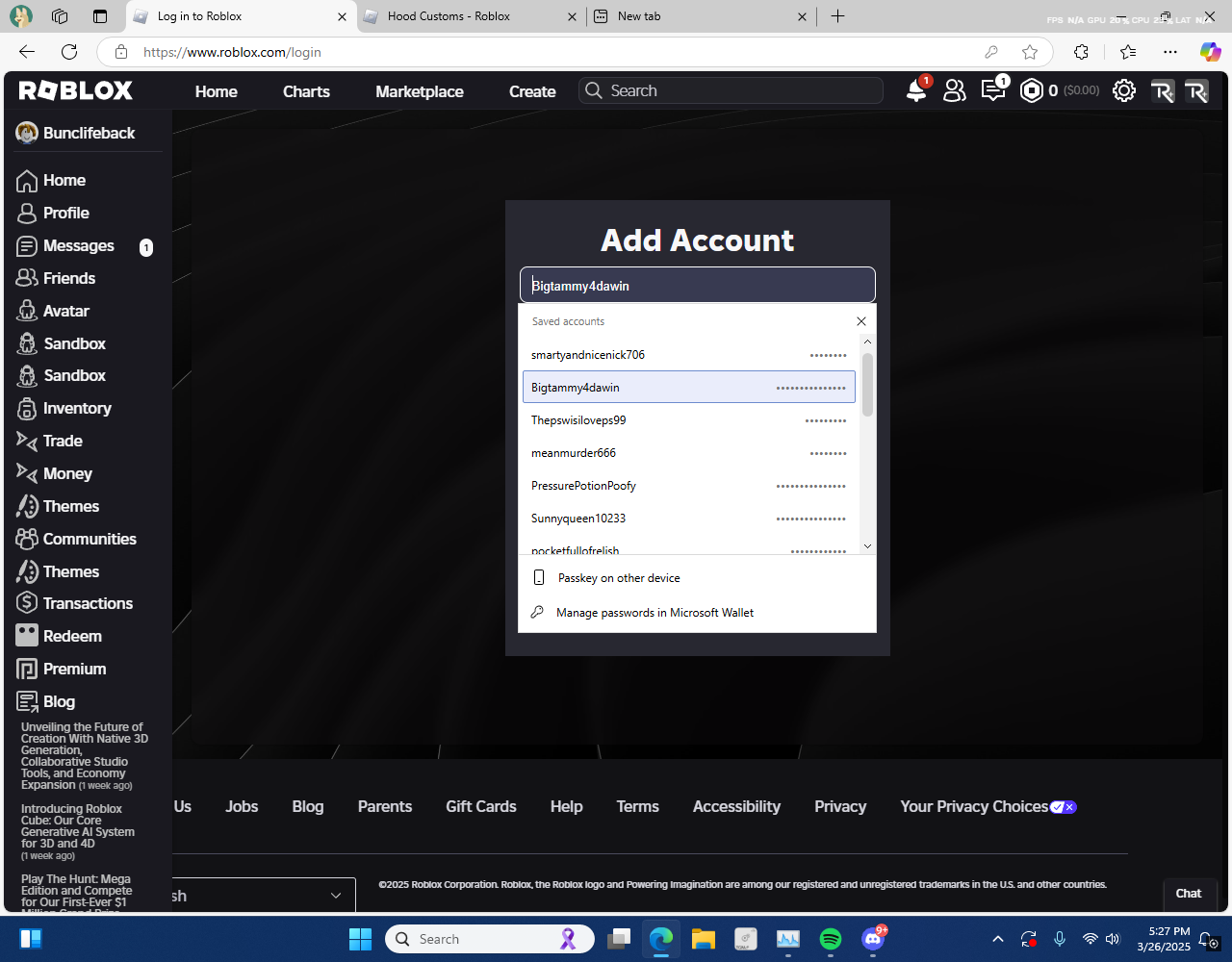Select saved account smartyandnicenick706
1232x962 pixels.
(x=688, y=355)
